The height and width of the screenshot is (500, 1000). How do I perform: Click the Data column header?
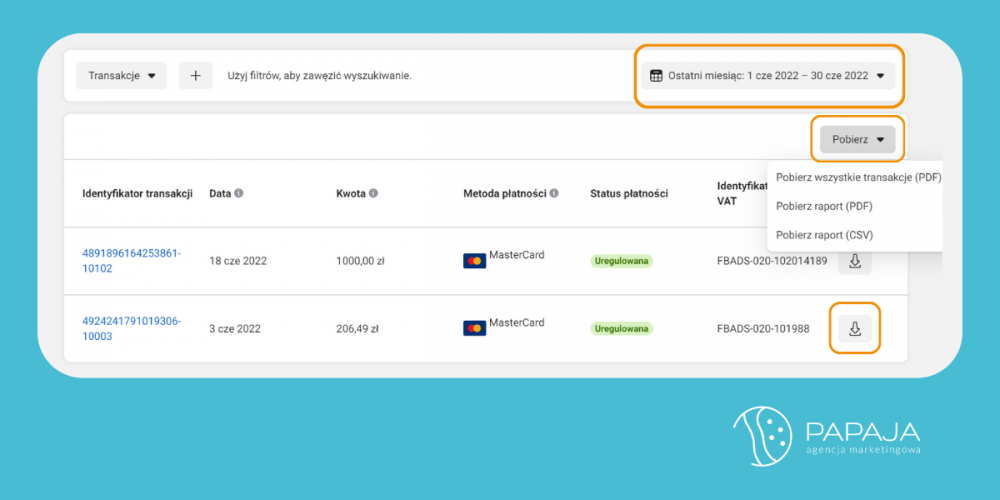pyautogui.click(x=219, y=194)
